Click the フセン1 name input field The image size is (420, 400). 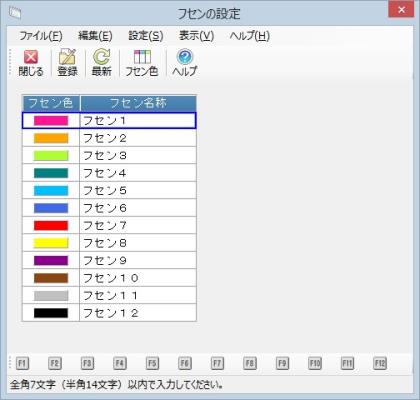click(x=138, y=121)
